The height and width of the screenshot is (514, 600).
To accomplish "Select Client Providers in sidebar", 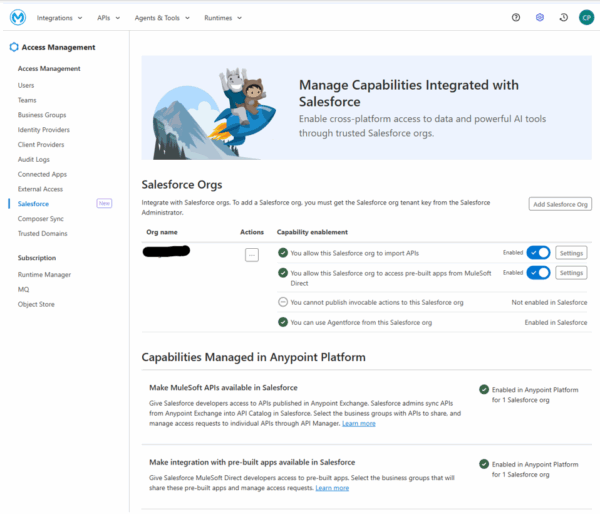I will coord(41,145).
